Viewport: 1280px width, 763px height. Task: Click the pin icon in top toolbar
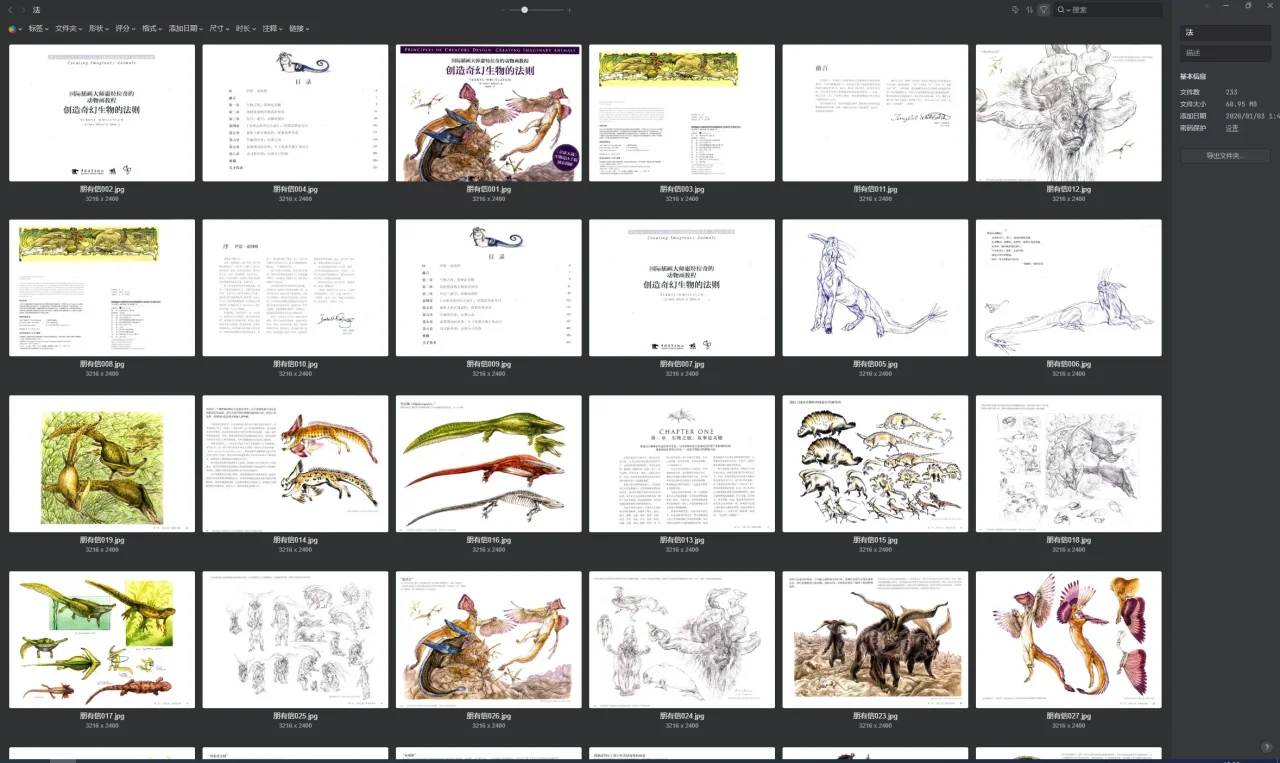tap(1015, 9)
